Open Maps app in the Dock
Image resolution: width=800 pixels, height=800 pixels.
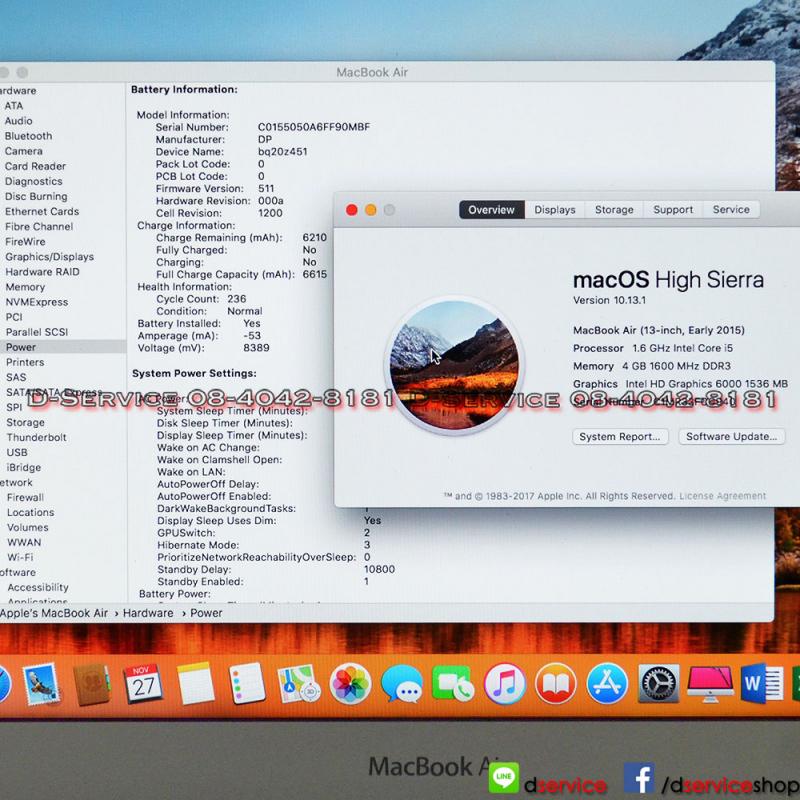coord(298,684)
